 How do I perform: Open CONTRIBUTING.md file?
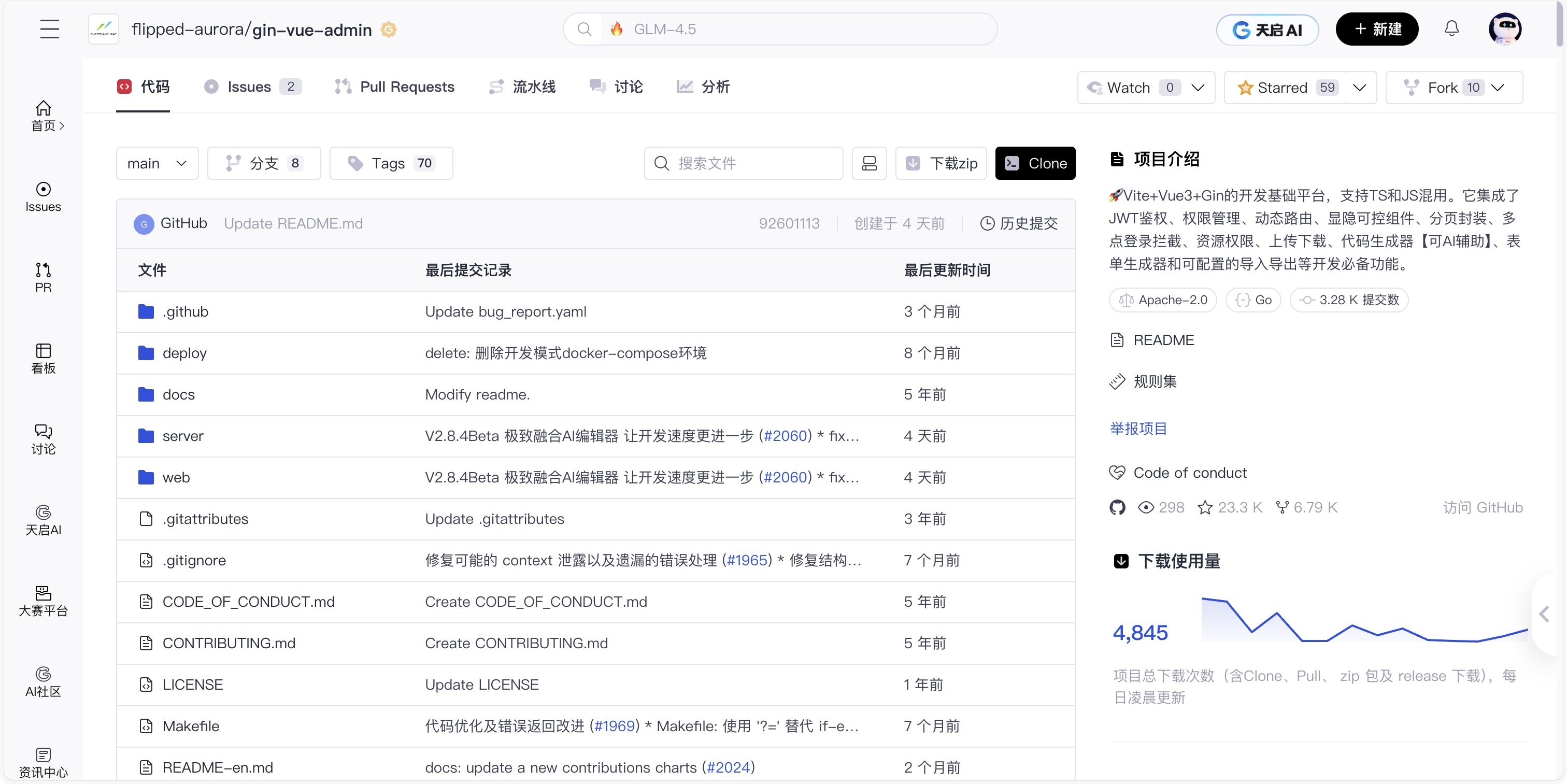pos(229,643)
